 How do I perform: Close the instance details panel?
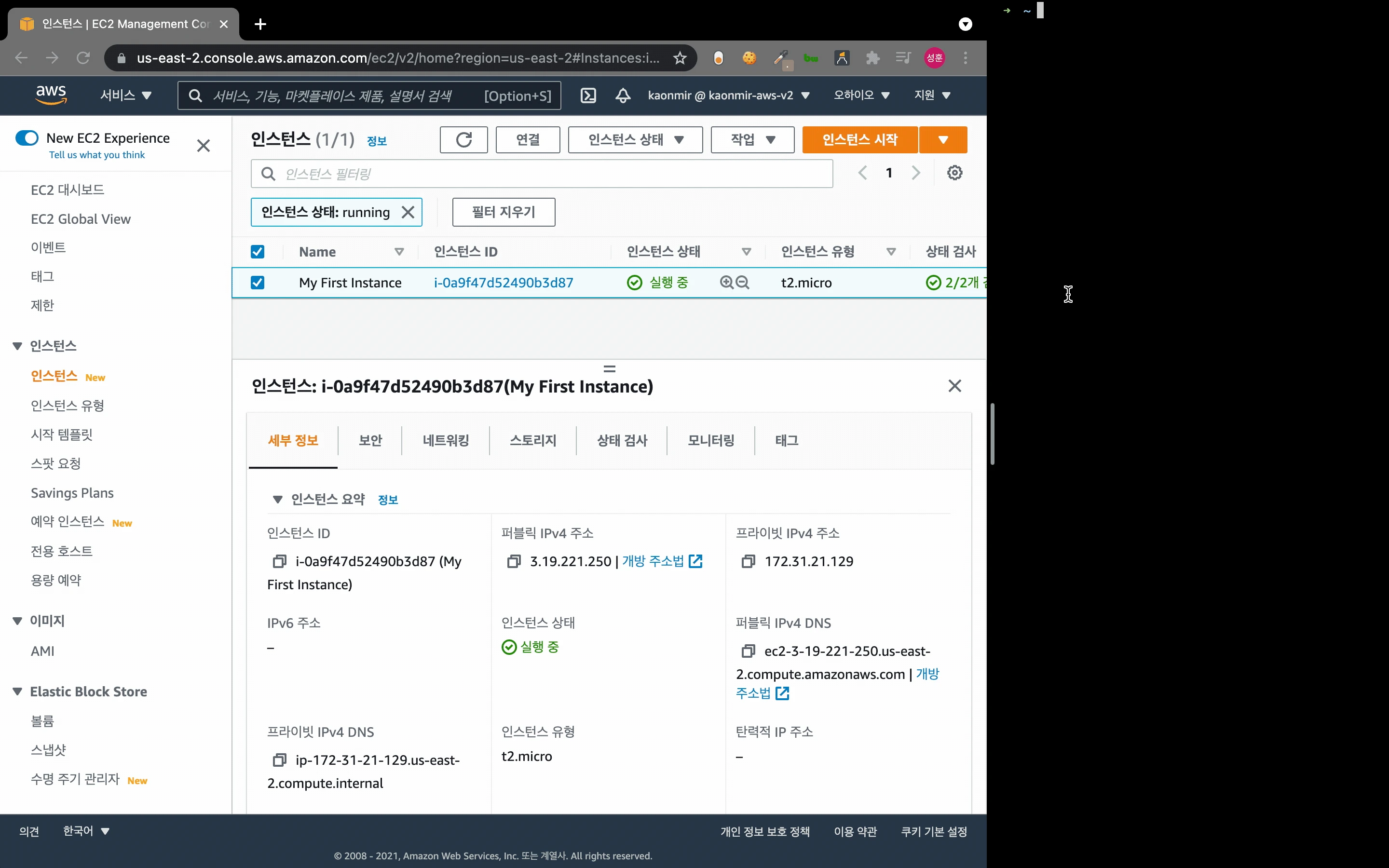pos(954,386)
